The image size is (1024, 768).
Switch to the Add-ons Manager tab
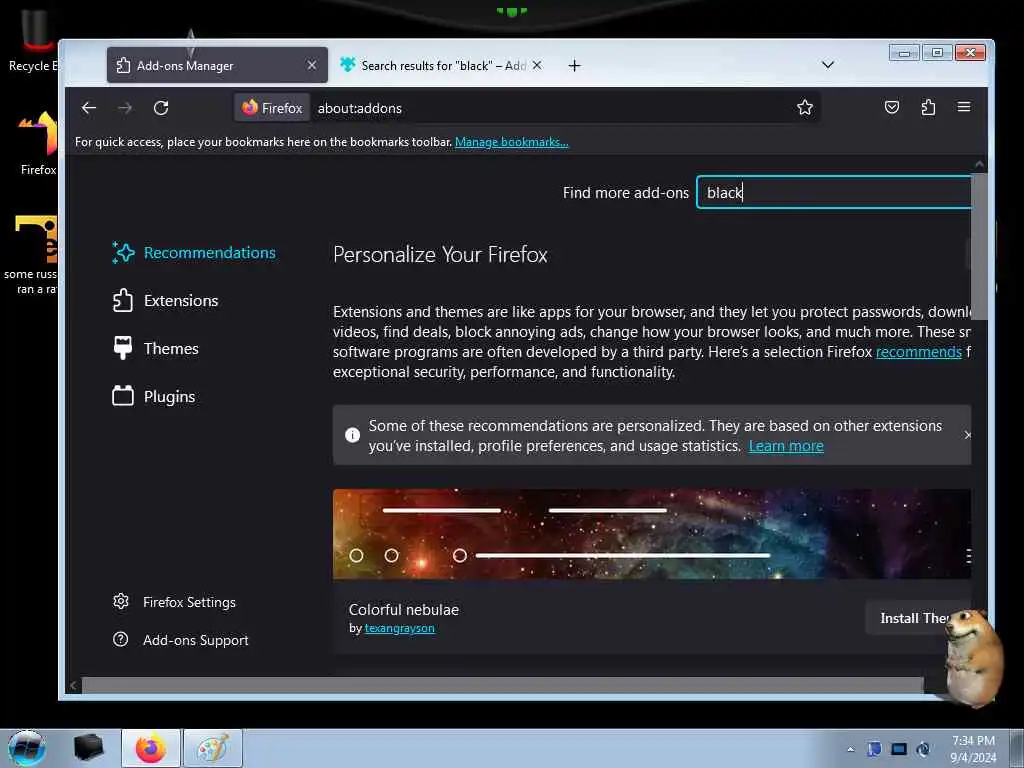pos(217,65)
